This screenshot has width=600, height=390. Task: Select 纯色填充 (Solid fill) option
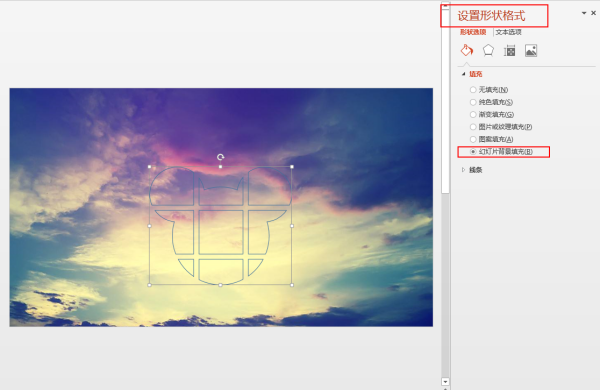click(x=491, y=102)
